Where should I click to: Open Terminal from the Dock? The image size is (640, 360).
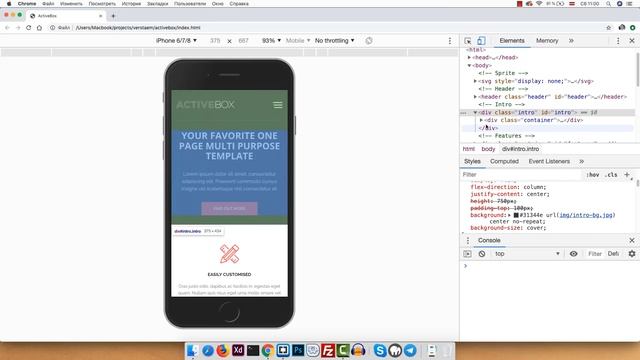(x=253, y=350)
